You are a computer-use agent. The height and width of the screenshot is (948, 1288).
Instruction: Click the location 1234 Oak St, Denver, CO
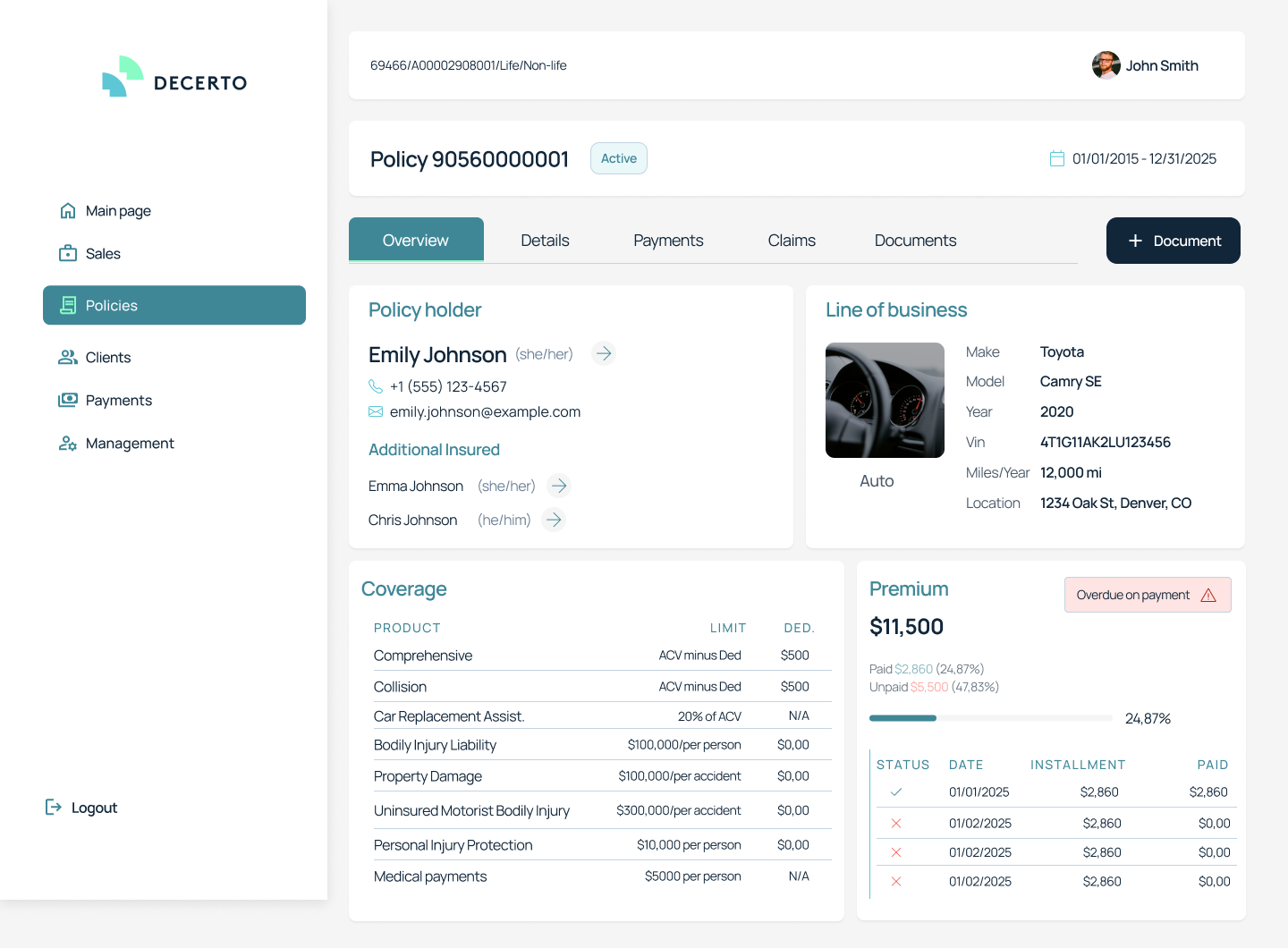click(x=1115, y=504)
